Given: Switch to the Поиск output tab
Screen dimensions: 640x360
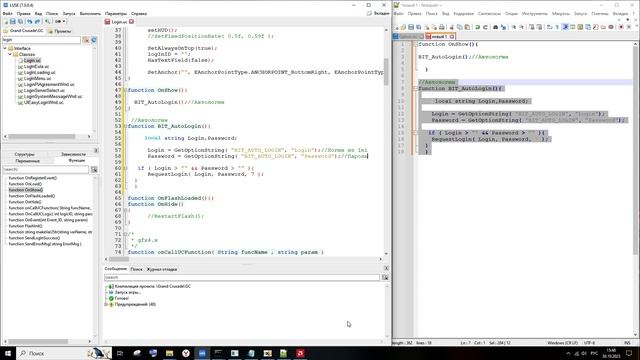Looking at the screenshot, I should tap(136, 269).
